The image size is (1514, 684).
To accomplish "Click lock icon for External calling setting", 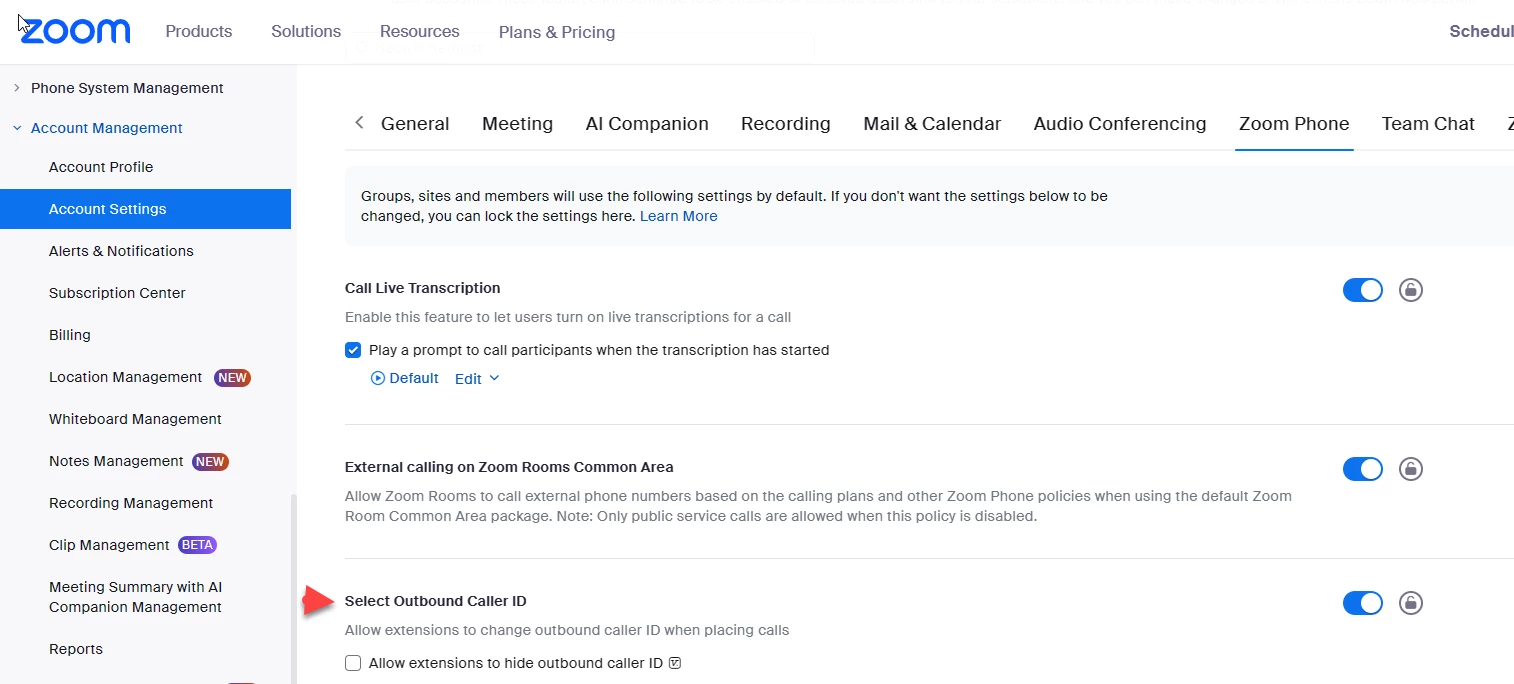I will (1410, 469).
